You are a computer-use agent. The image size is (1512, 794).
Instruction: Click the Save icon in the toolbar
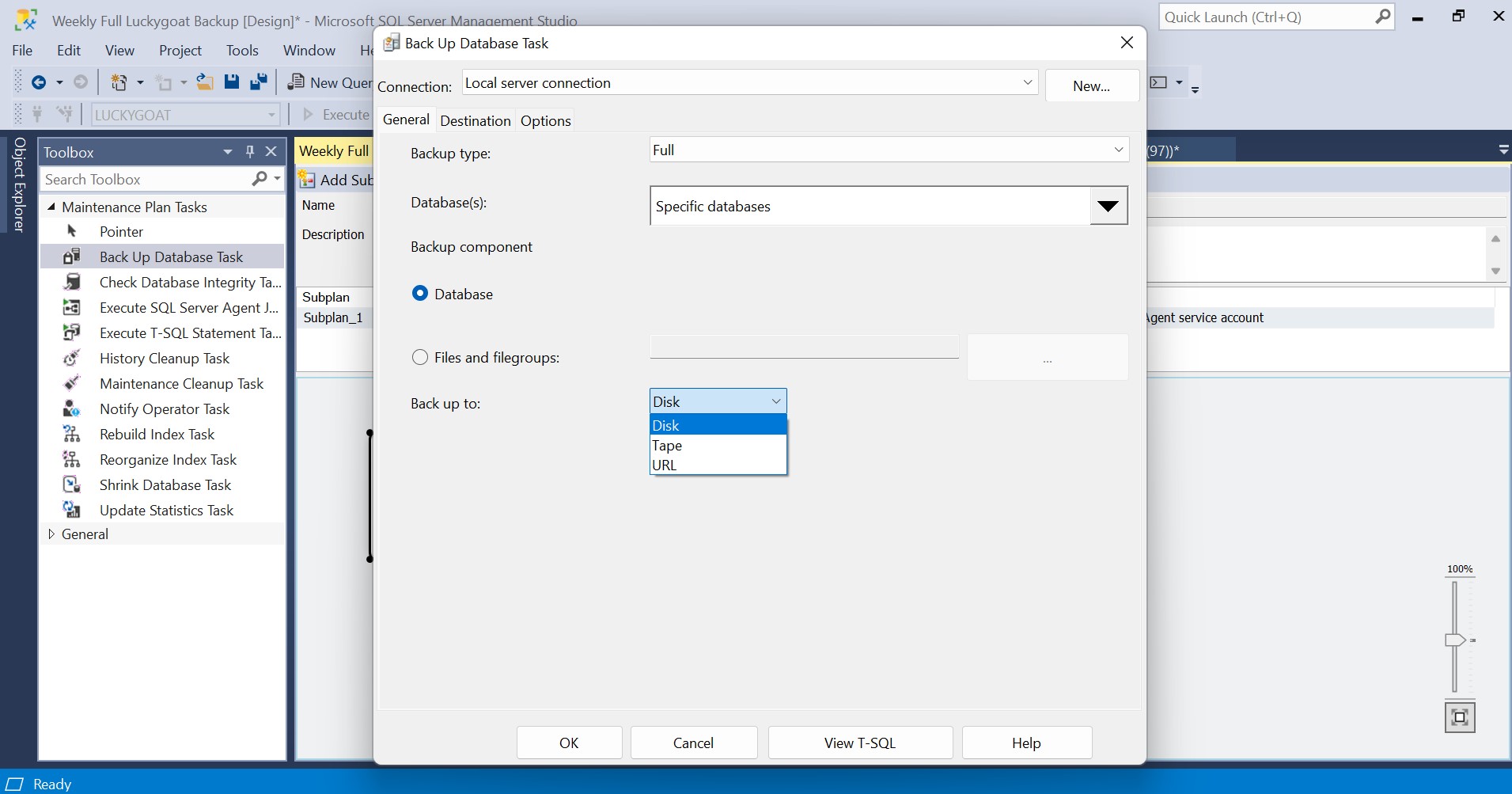click(231, 82)
